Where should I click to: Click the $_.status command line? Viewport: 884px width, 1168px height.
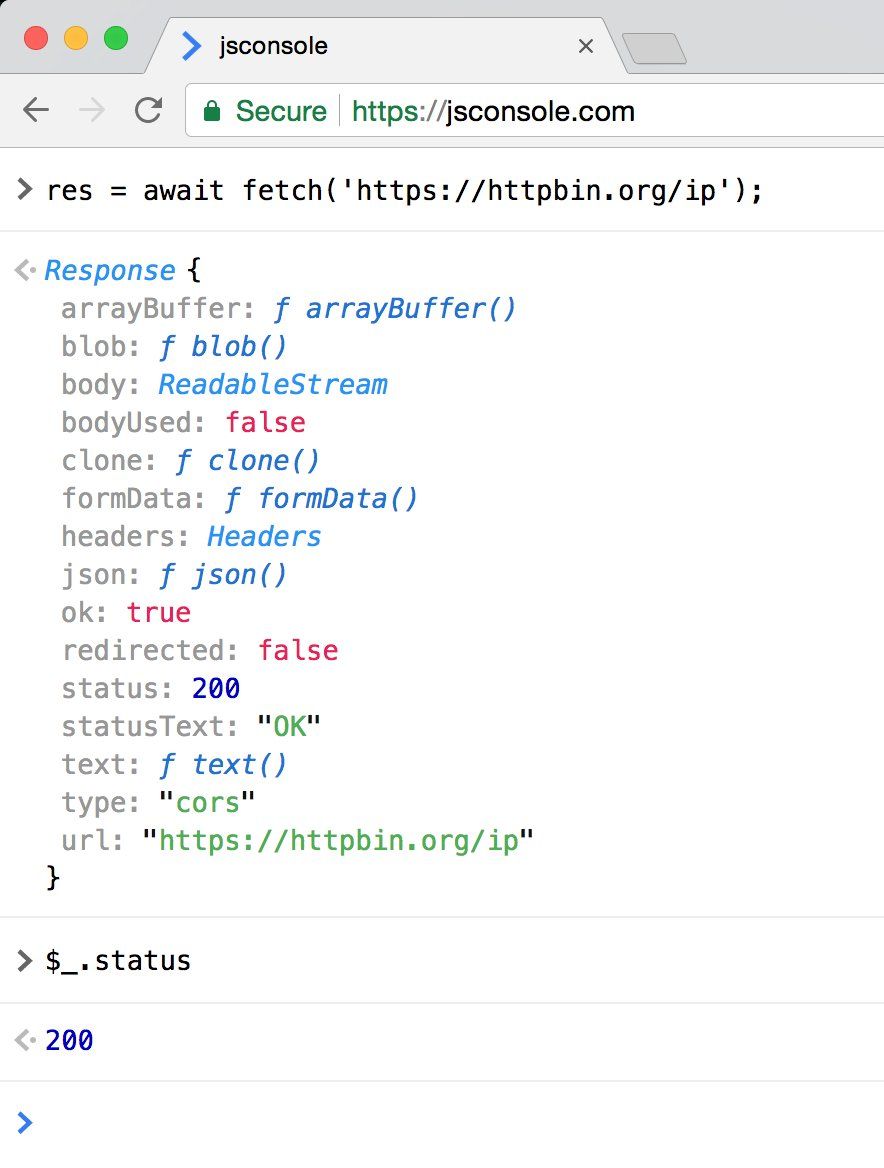tap(118, 961)
